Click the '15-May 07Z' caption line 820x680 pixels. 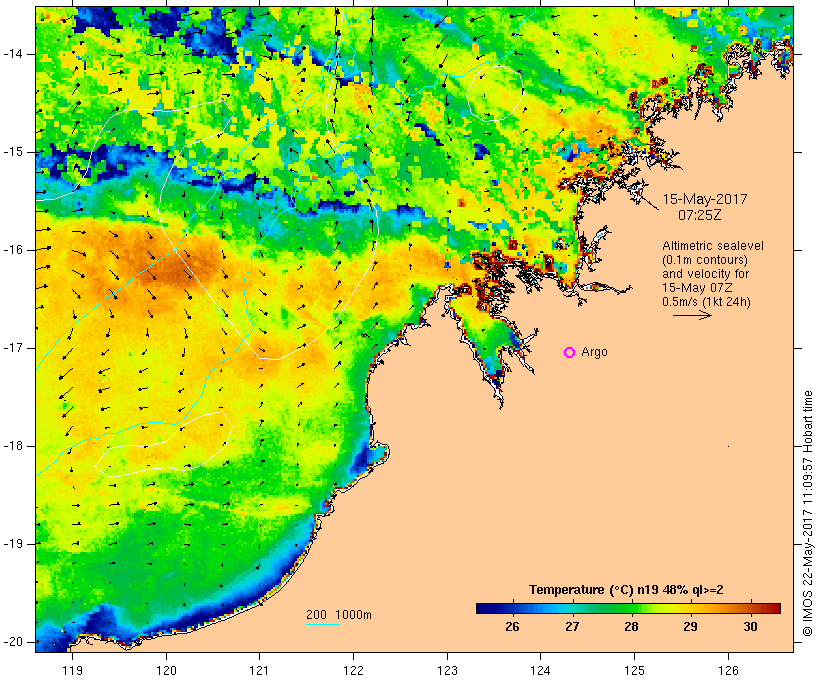(697, 288)
